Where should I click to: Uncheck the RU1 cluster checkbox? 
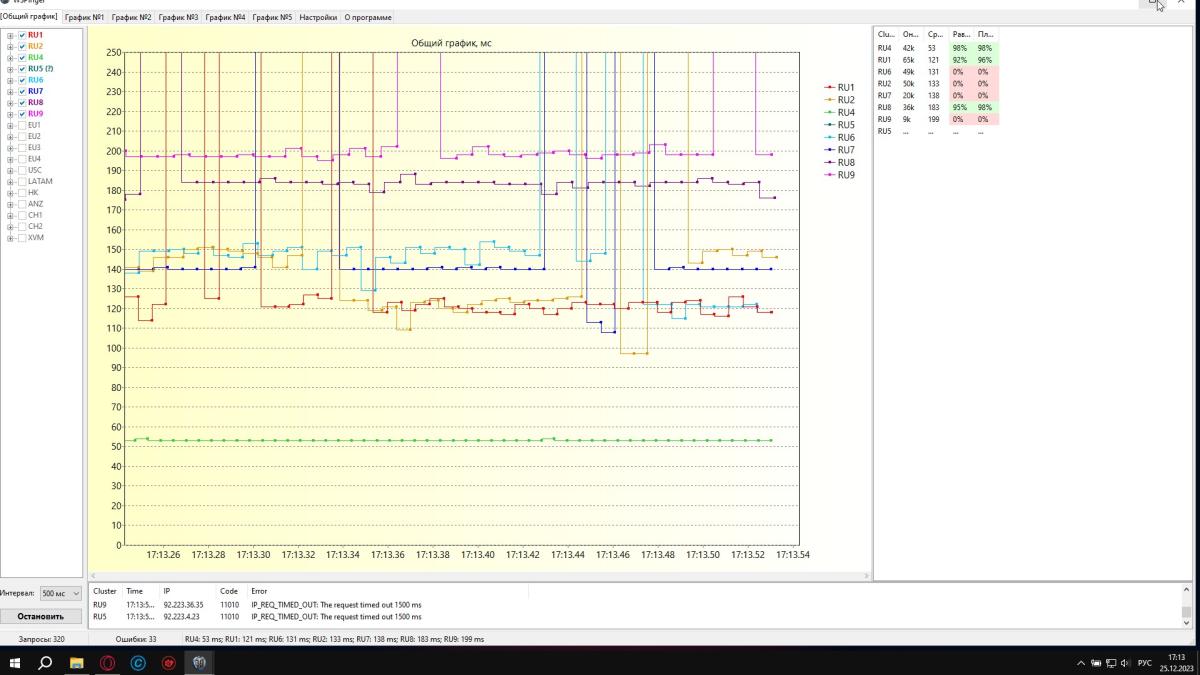coord(22,35)
